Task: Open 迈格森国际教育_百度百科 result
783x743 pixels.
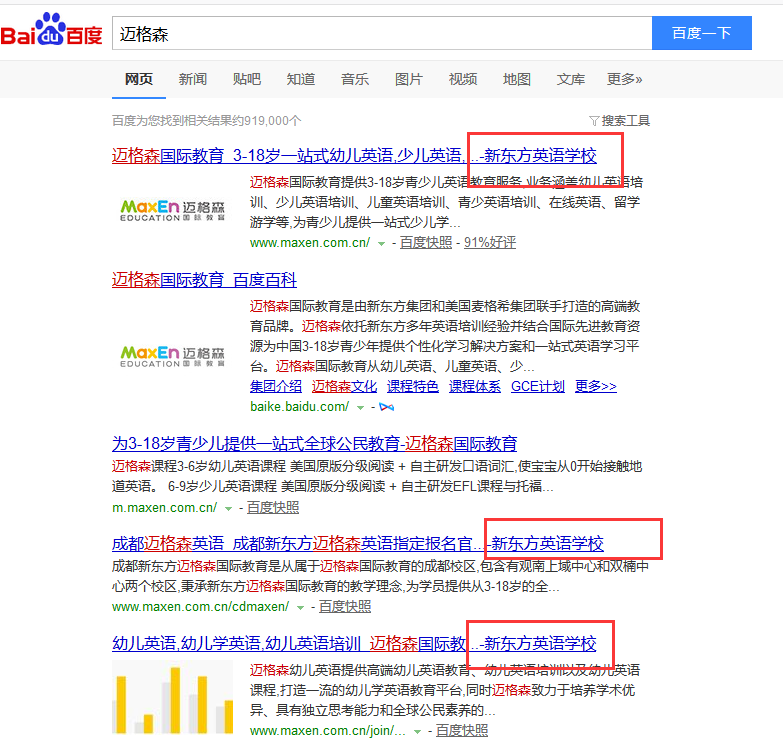Action: tap(204, 280)
